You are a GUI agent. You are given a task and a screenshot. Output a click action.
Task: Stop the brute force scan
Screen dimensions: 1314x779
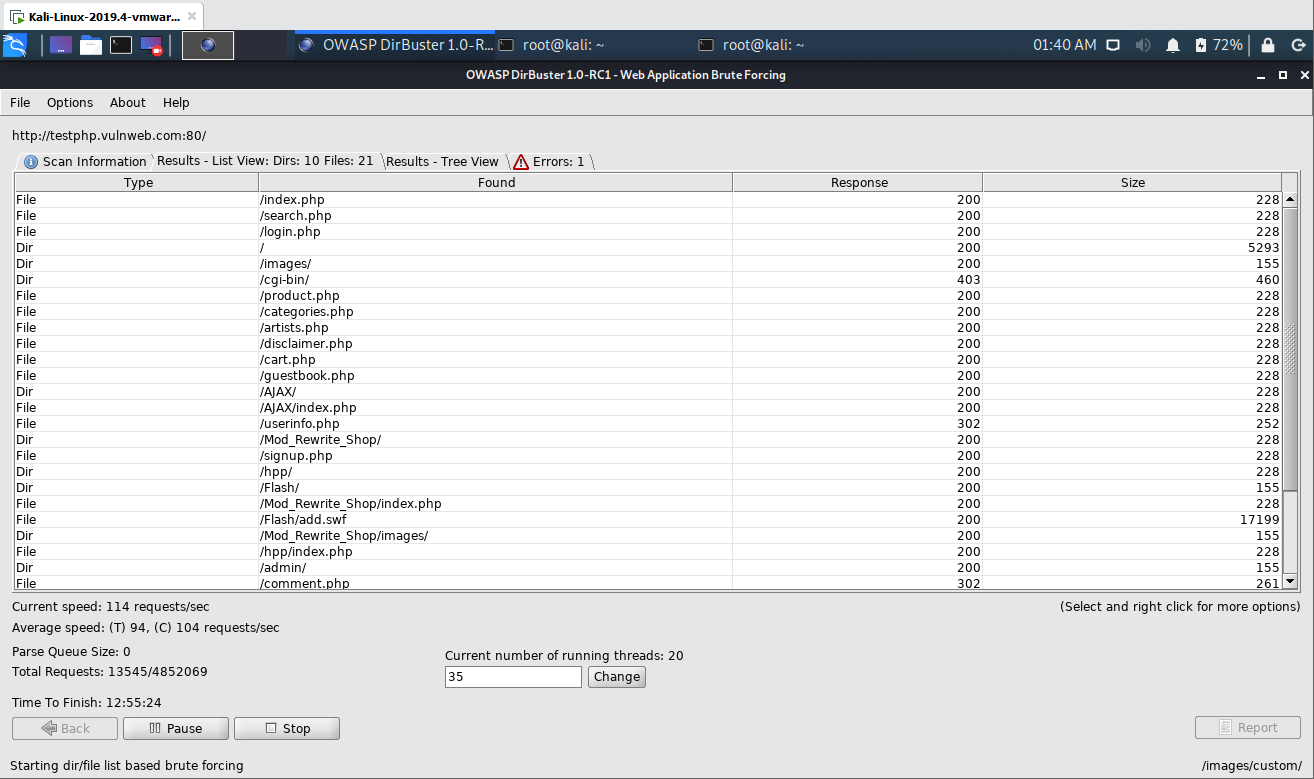[x=287, y=729]
